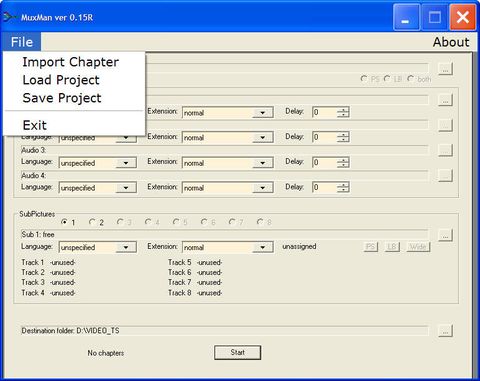Open Audio 3 Delay stepper
This screenshot has width=480, height=381.
[x=343, y=163]
